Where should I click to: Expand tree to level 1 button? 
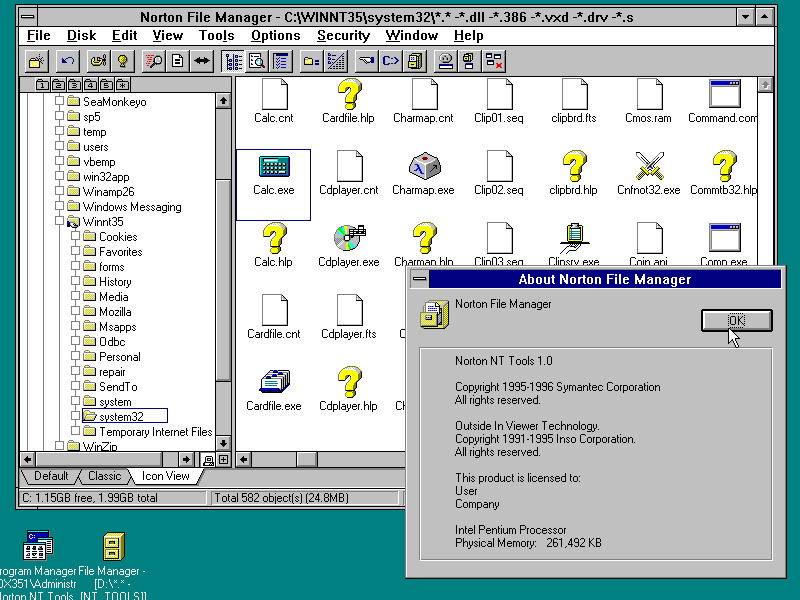pos(42,85)
